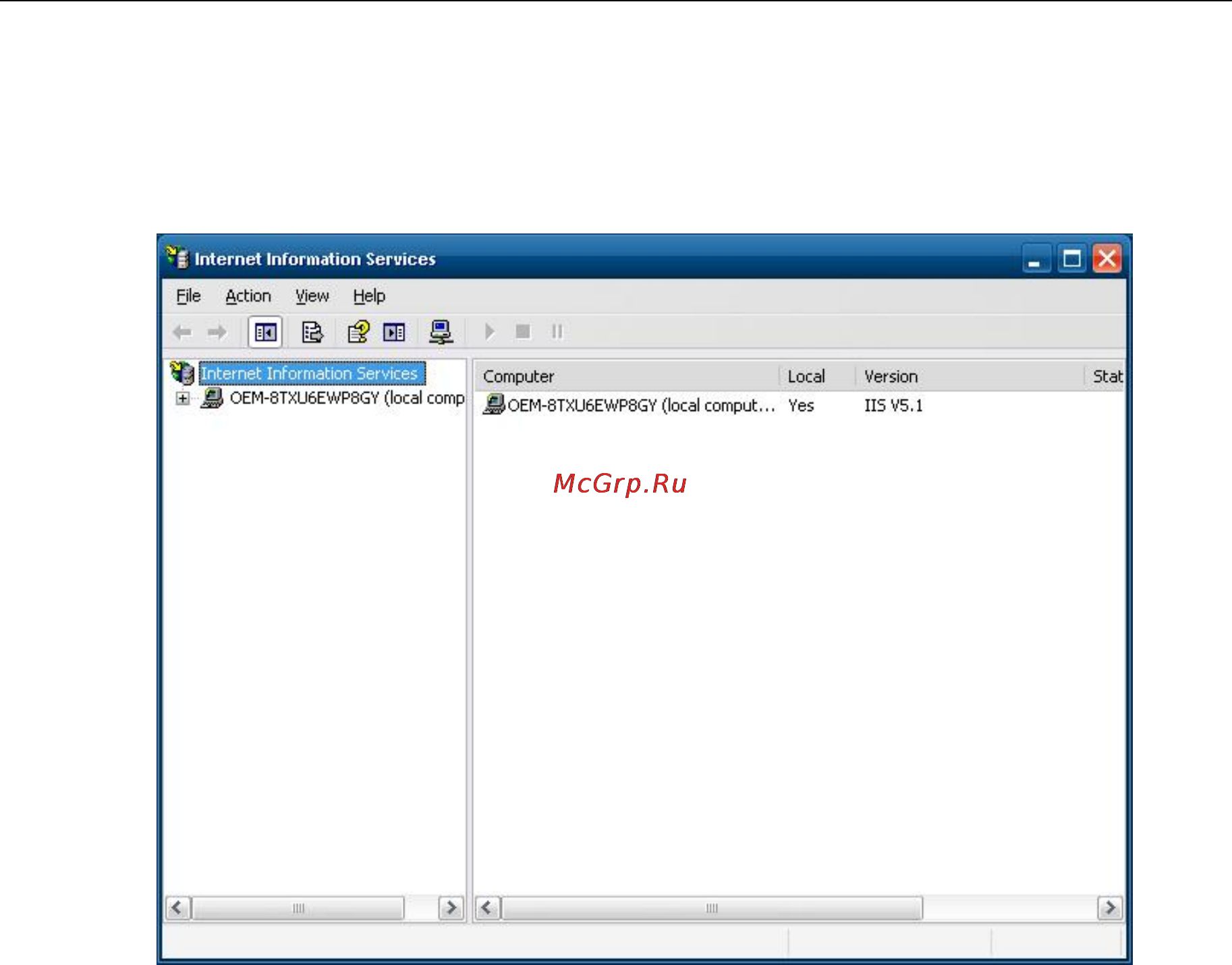Toggle the Show/Hide Console Tree button
Image resolution: width=1232 pixels, height=965 pixels.
point(265,332)
